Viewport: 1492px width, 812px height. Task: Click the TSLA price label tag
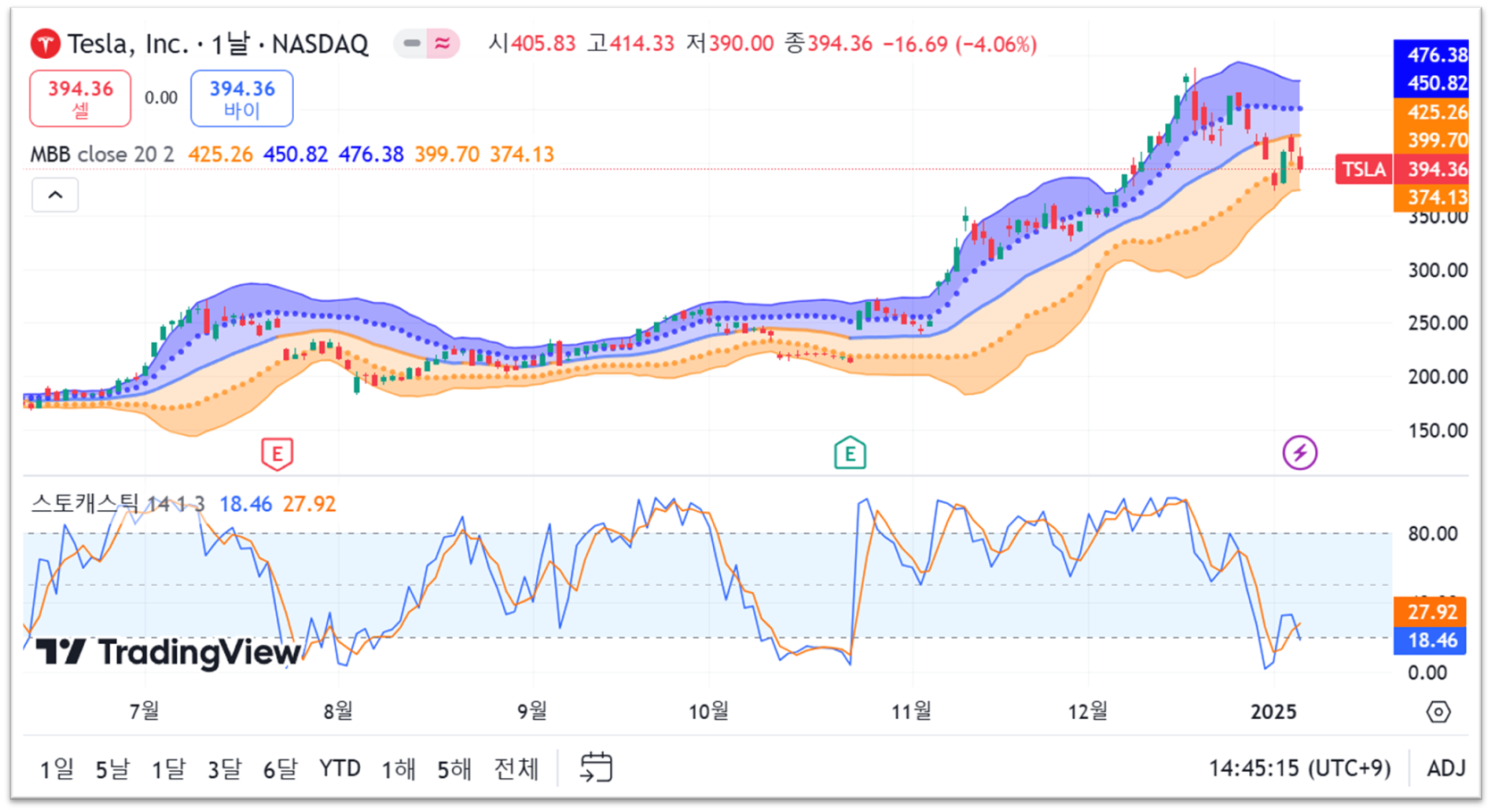point(1364,169)
